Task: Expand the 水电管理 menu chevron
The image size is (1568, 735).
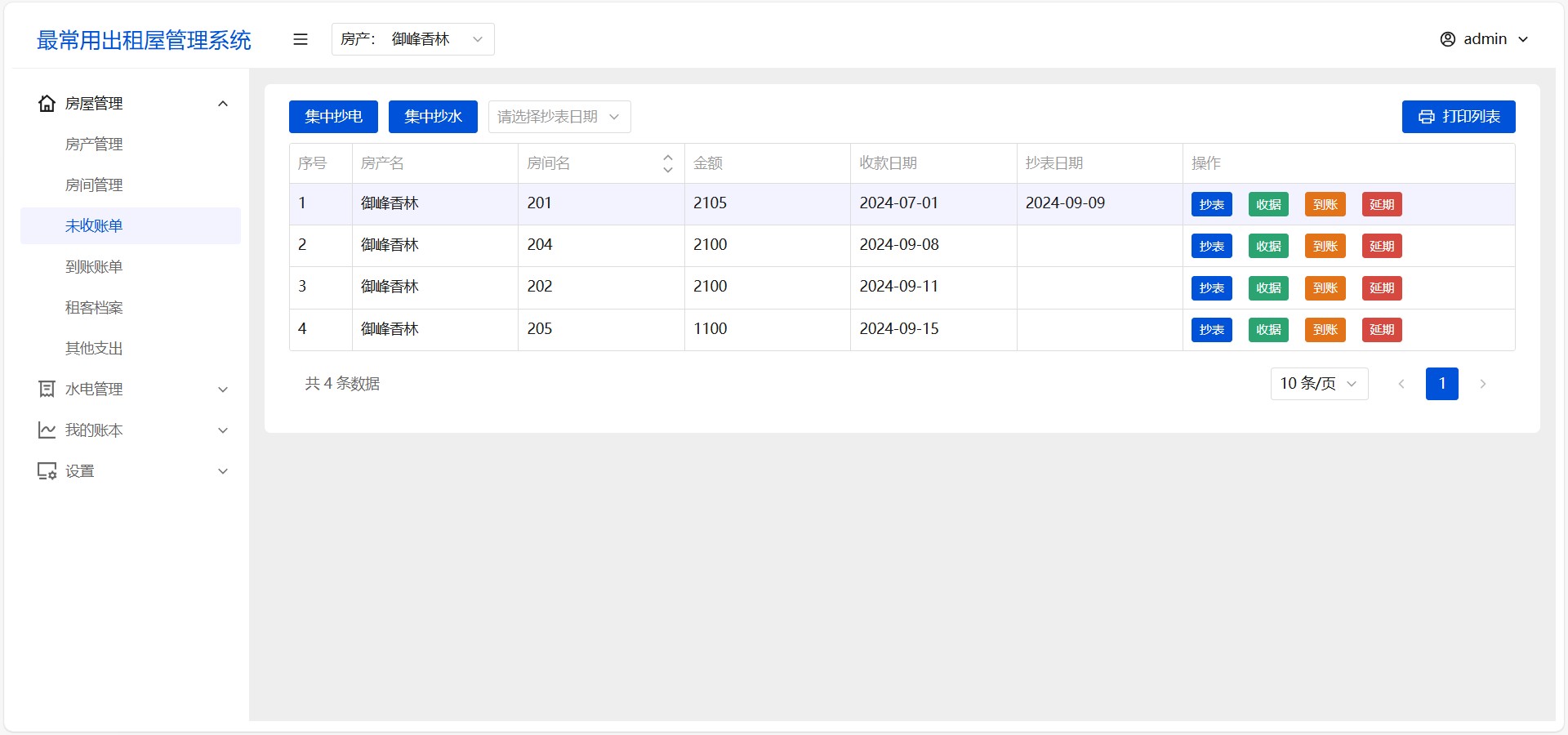Action: pyautogui.click(x=223, y=390)
